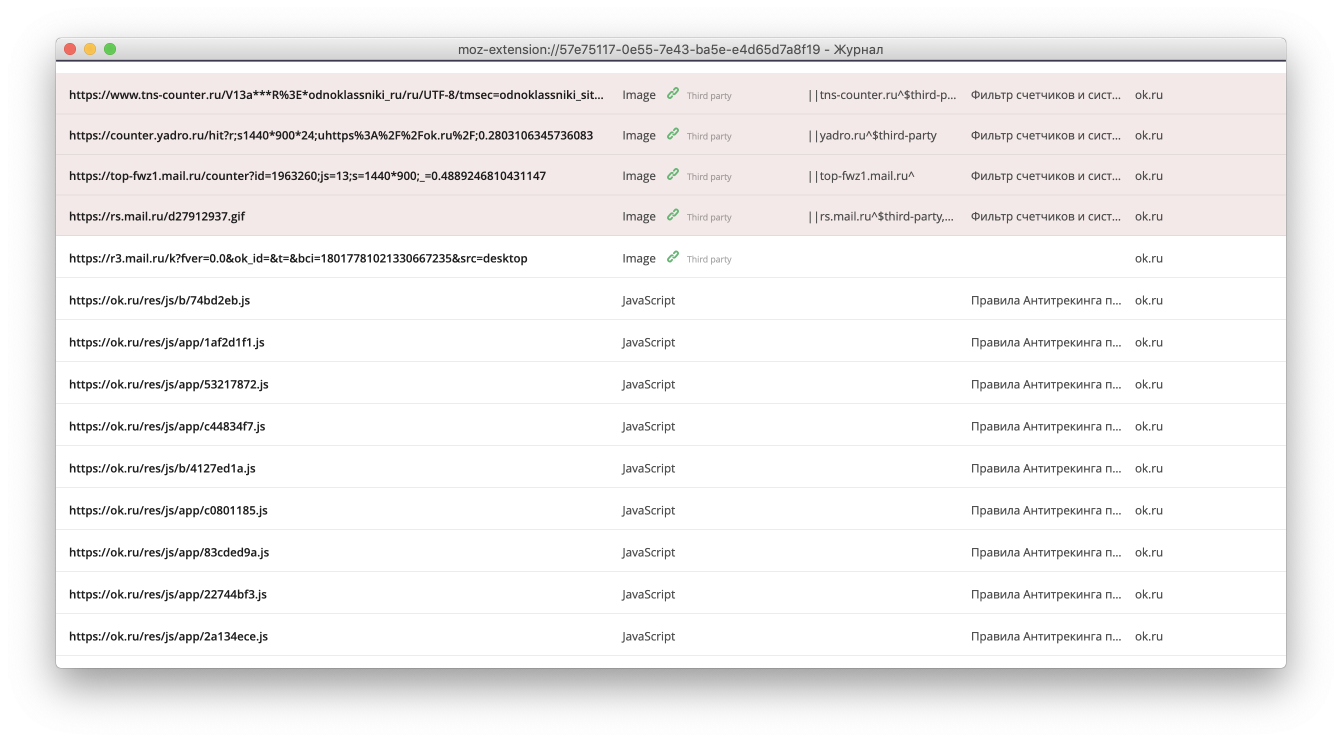The width and height of the screenshot is (1342, 742).
Task: Click Фильтр счетчиков и сист... on the first row
Action: [1044, 94]
